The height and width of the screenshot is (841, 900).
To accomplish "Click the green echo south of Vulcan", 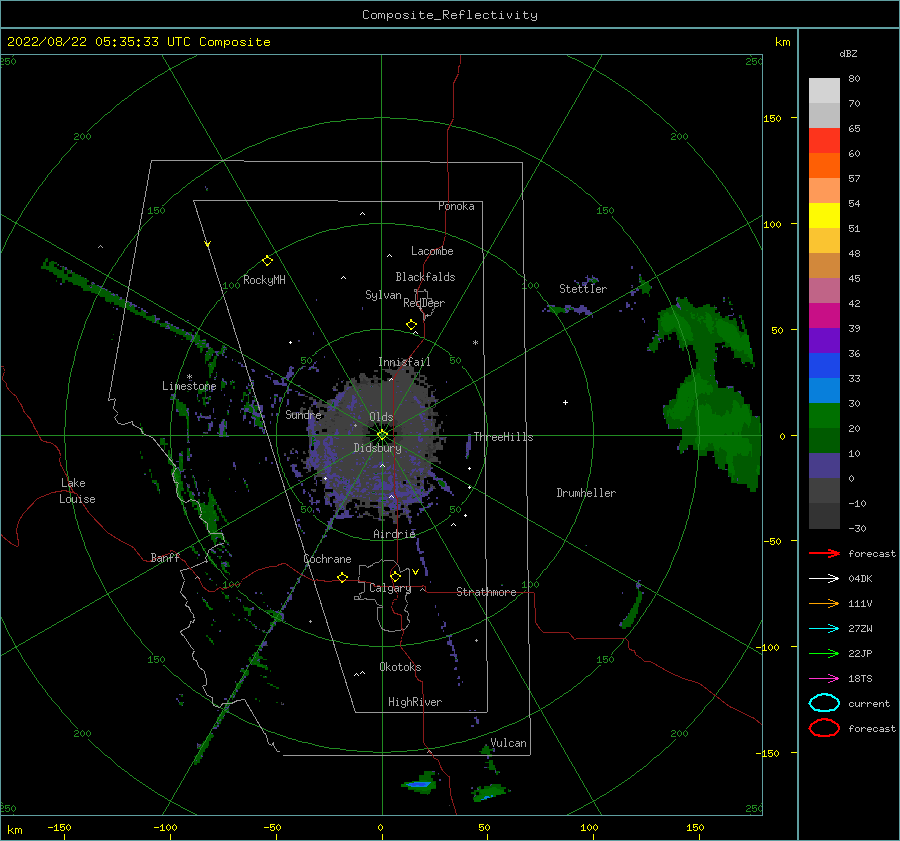I will (490, 793).
